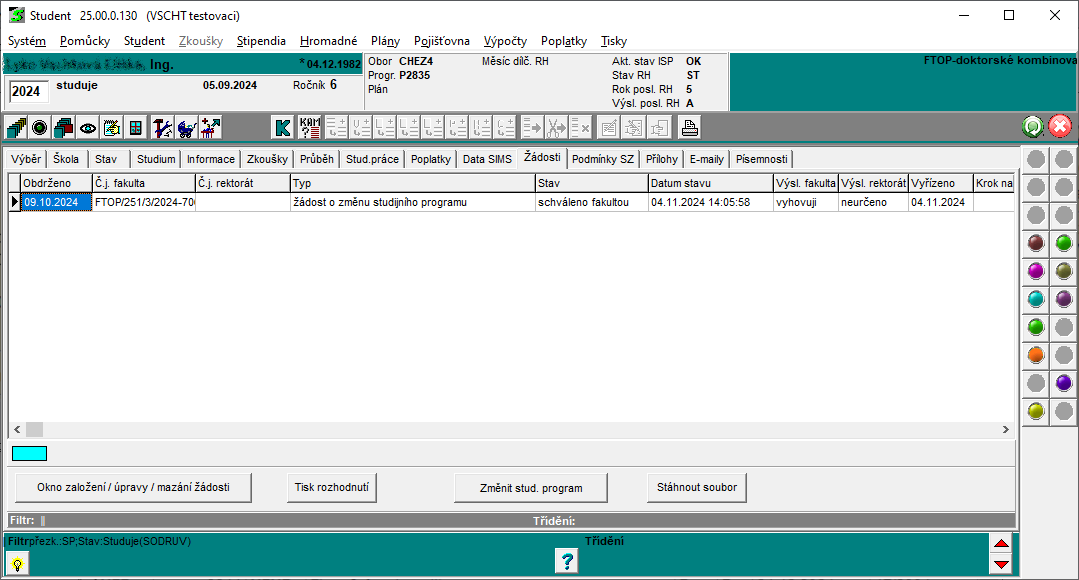Click the blue question mark help icon

coord(566,561)
